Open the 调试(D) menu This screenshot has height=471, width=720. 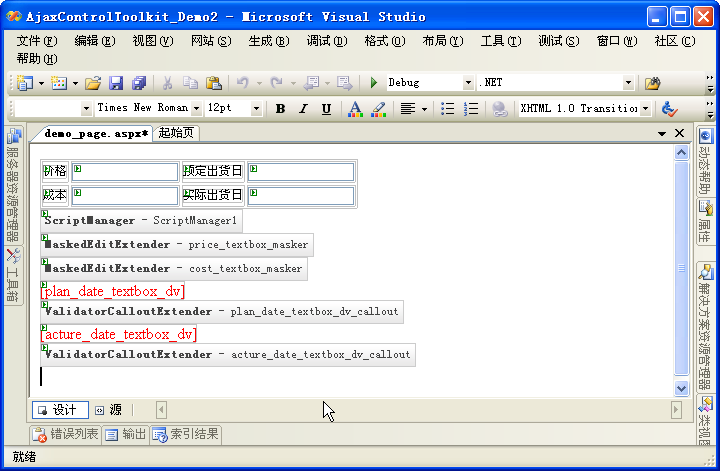click(x=327, y=41)
